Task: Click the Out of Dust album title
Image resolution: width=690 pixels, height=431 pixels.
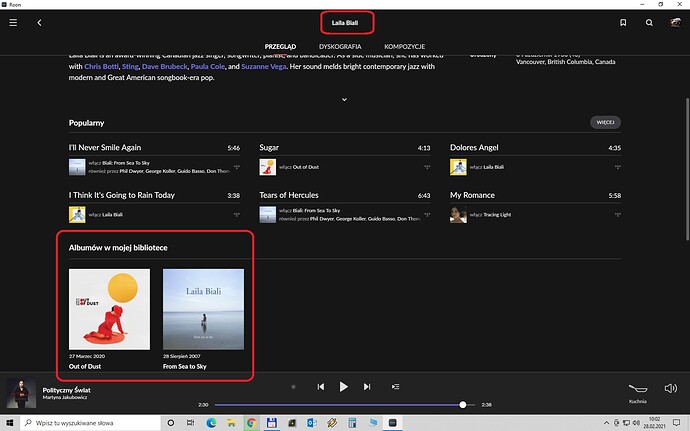Action: point(85,366)
